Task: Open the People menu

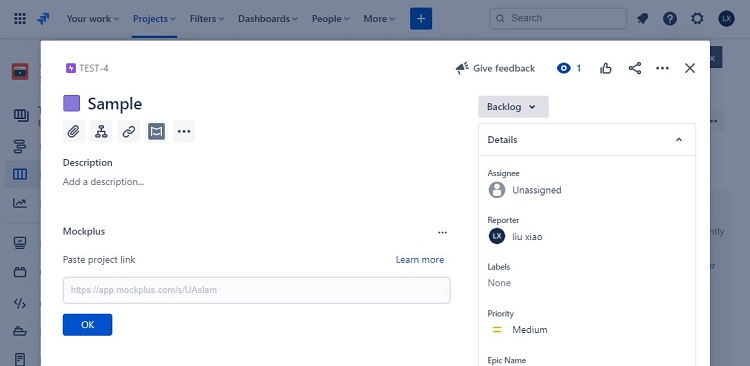Action: (331, 19)
